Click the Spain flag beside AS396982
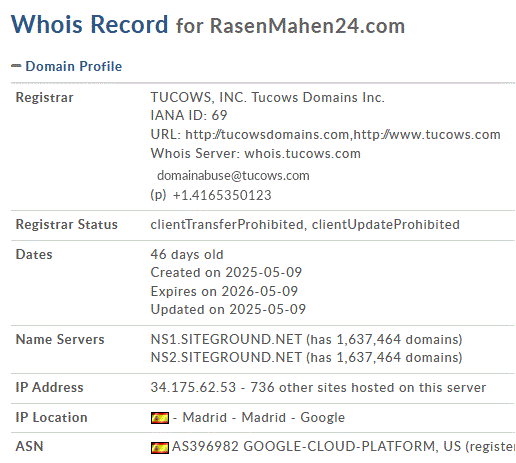The image size is (516, 463). pyautogui.click(x=160, y=447)
